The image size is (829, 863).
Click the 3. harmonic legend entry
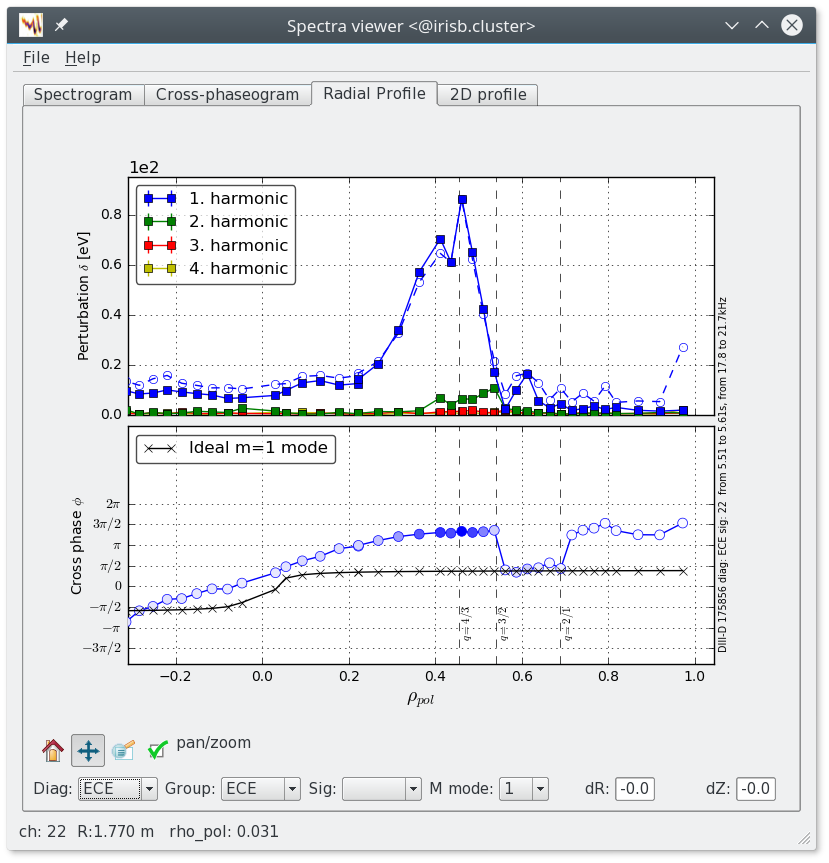216,245
